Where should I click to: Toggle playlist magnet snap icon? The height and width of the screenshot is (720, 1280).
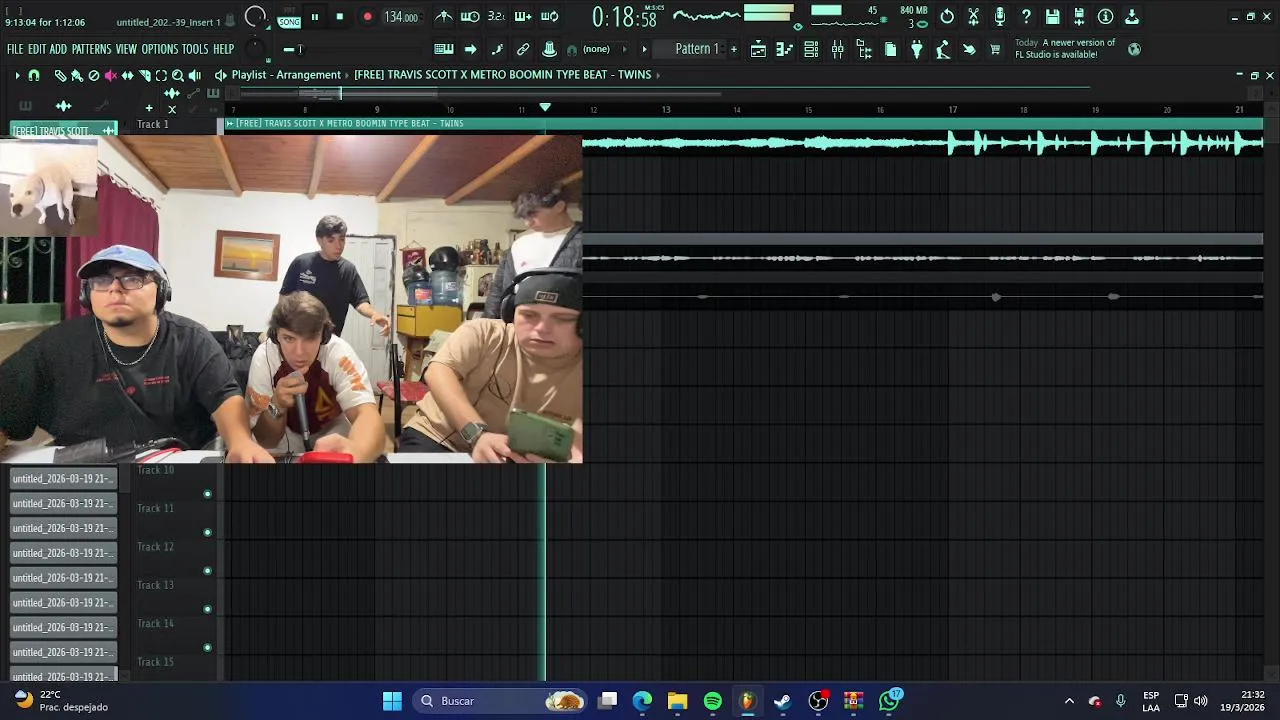tap(34, 75)
